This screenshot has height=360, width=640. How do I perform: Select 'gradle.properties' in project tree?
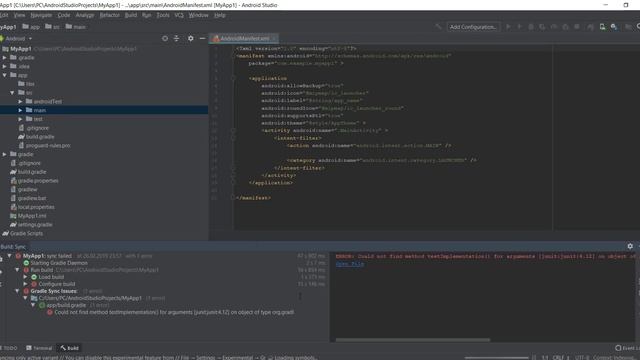(38, 181)
